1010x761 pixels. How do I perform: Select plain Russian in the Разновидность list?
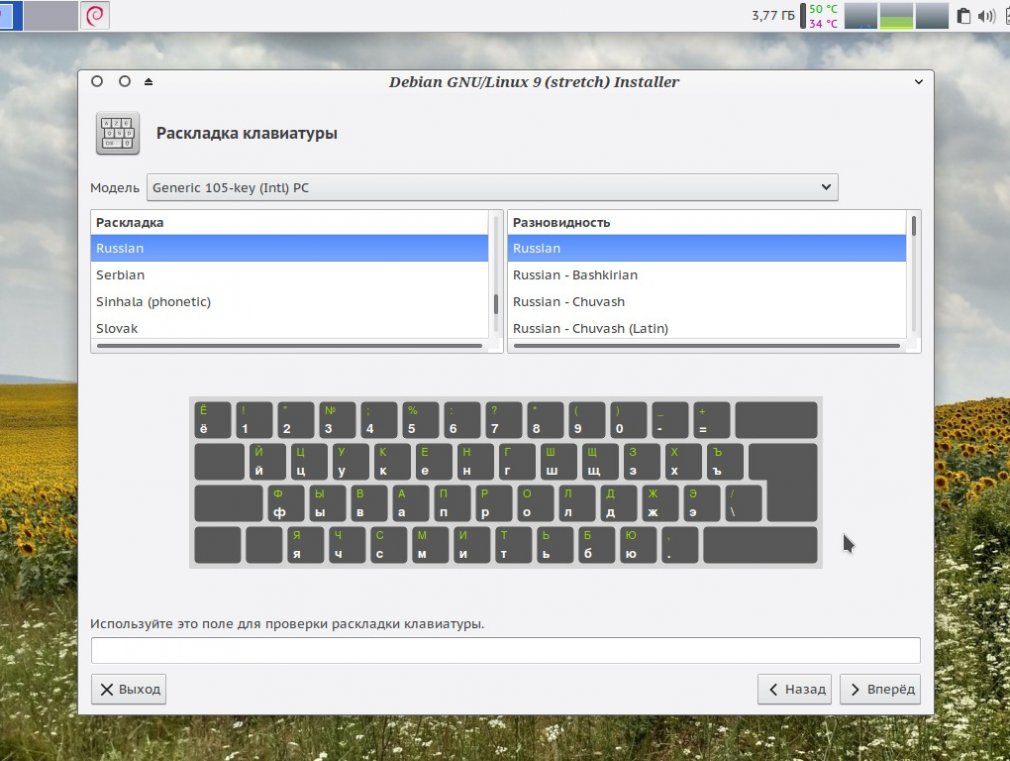[x=707, y=249]
